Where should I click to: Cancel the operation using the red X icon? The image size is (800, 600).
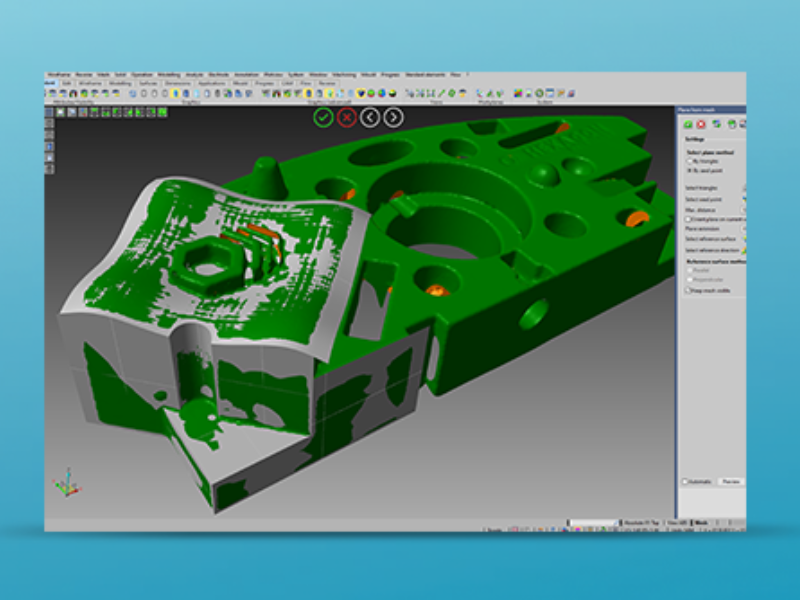(346, 117)
